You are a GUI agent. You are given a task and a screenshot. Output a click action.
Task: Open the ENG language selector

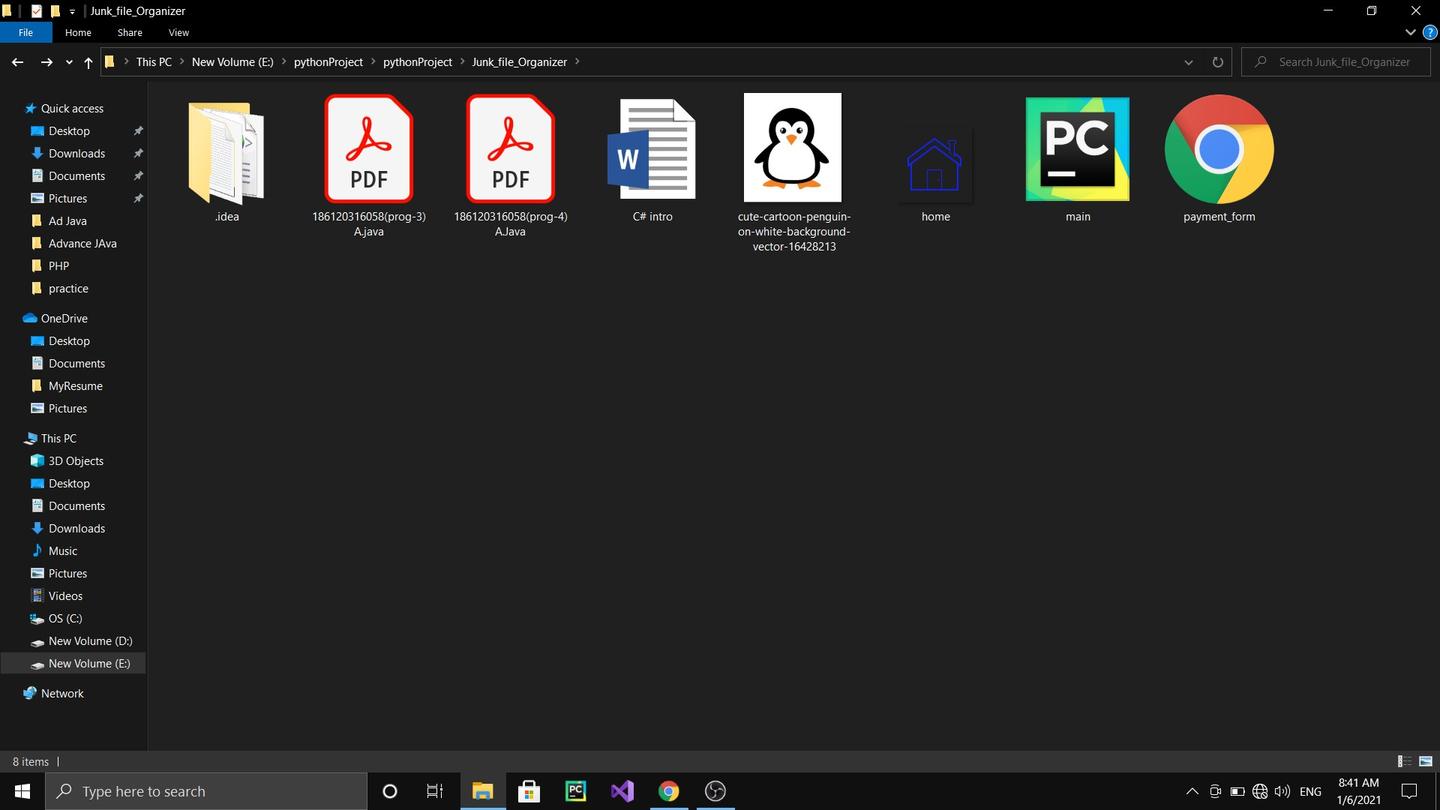pos(1310,791)
